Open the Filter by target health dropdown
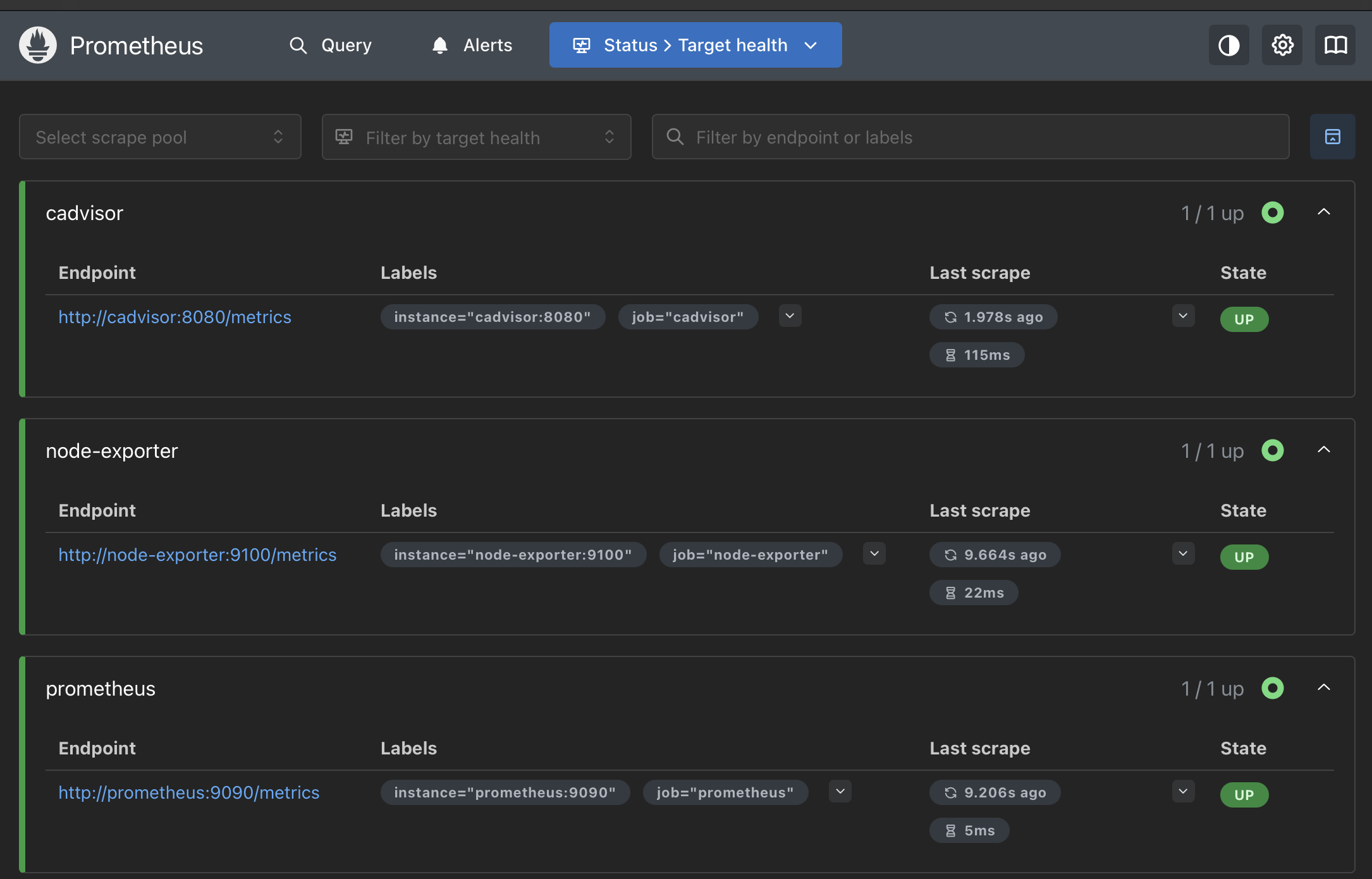 click(476, 137)
